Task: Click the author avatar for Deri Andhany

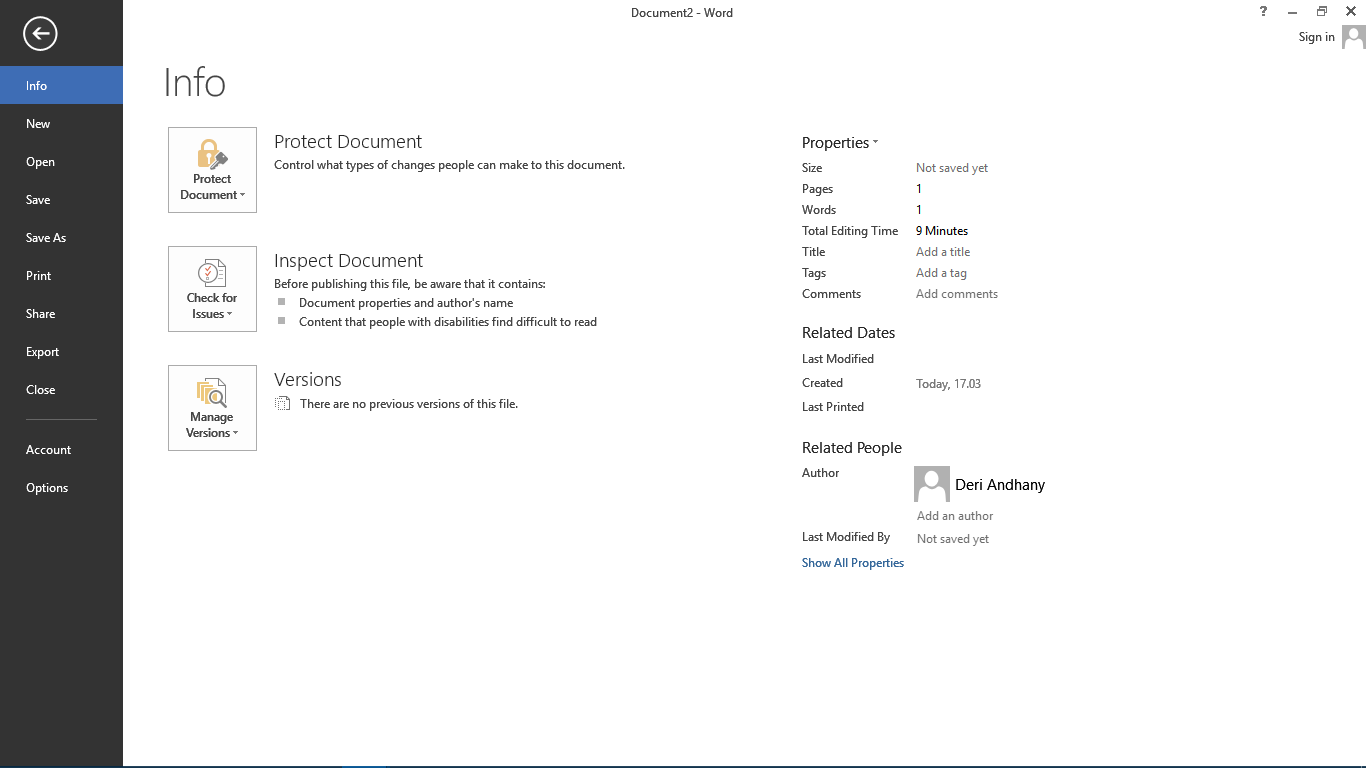Action: [931, 484]
